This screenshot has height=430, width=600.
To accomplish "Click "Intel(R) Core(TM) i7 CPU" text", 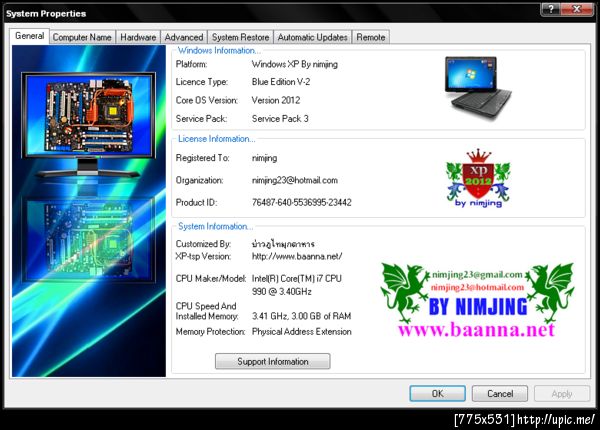I will click(x=297, y=279).
